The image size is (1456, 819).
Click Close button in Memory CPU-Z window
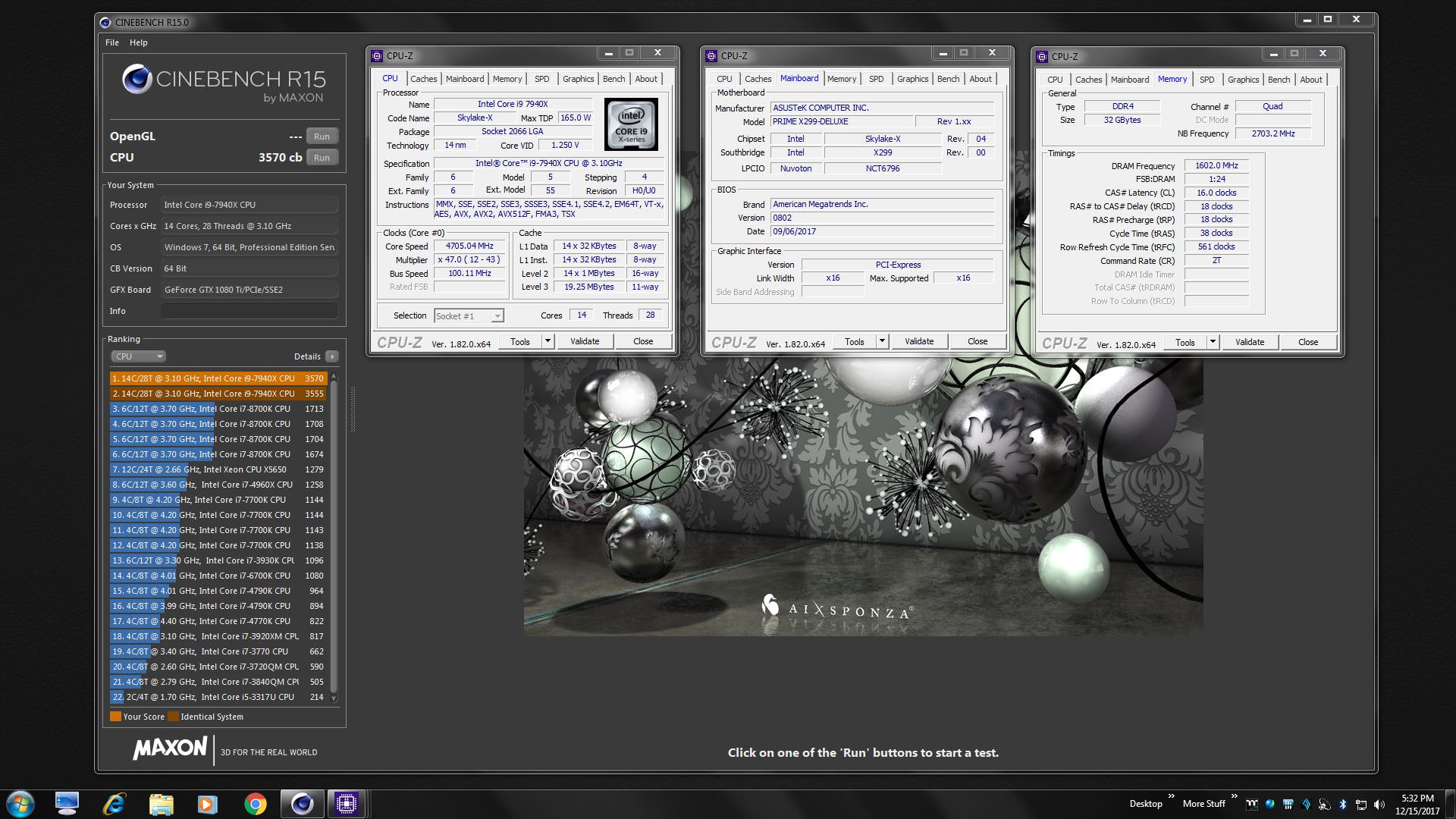click(x=1308, y=343)
